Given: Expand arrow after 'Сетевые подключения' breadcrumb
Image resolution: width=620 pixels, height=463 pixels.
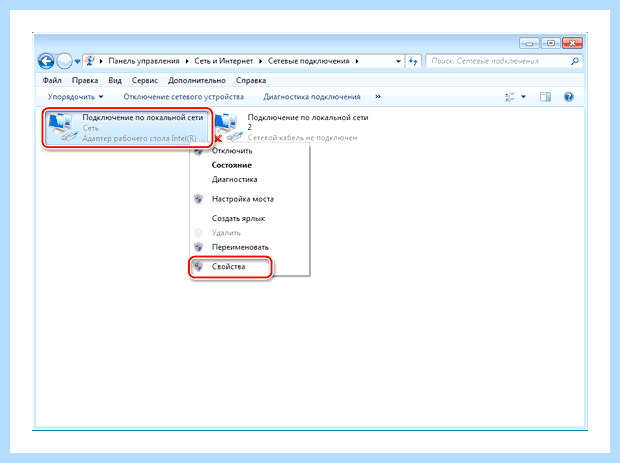Looking at the screenshot, I should 357,61.
